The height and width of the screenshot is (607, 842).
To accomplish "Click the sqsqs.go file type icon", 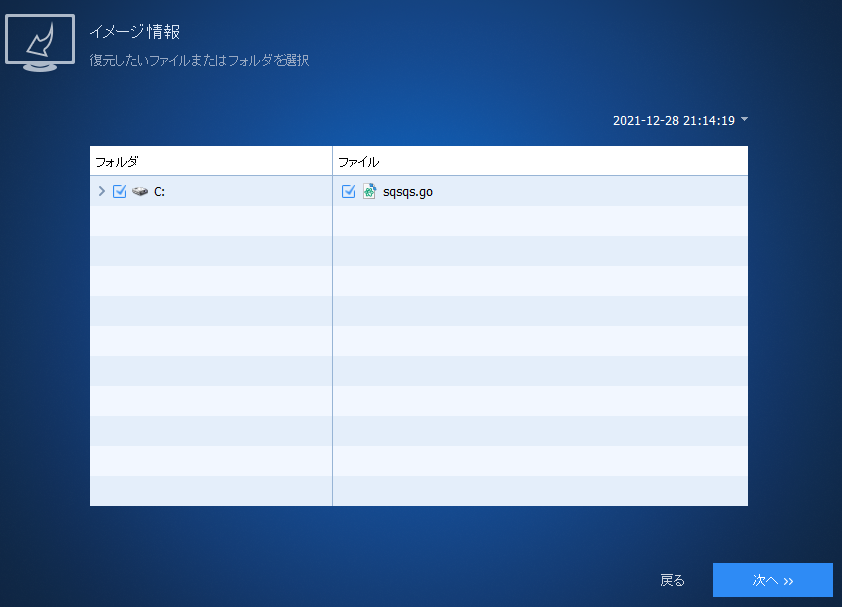I will (369, 191).
